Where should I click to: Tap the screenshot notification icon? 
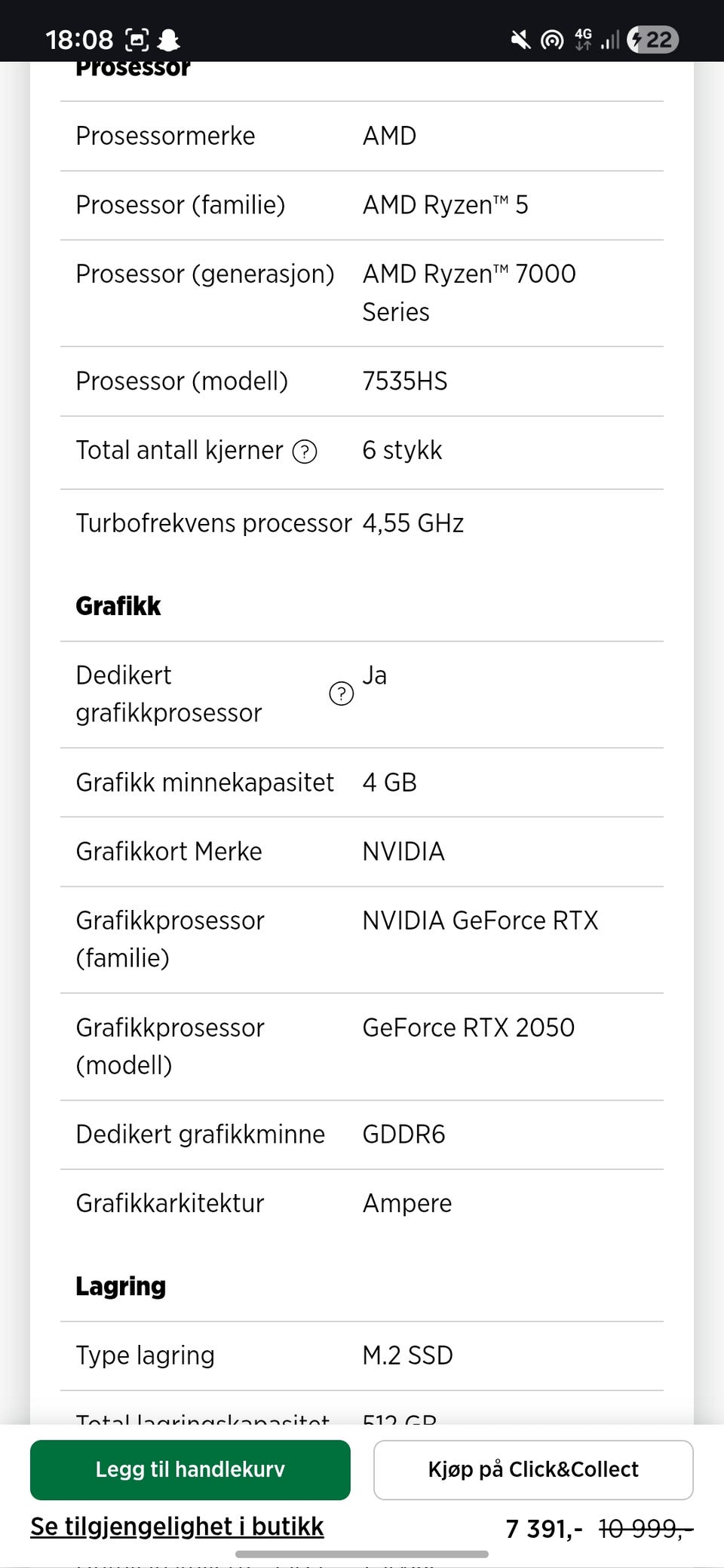(x=137, y=39)
